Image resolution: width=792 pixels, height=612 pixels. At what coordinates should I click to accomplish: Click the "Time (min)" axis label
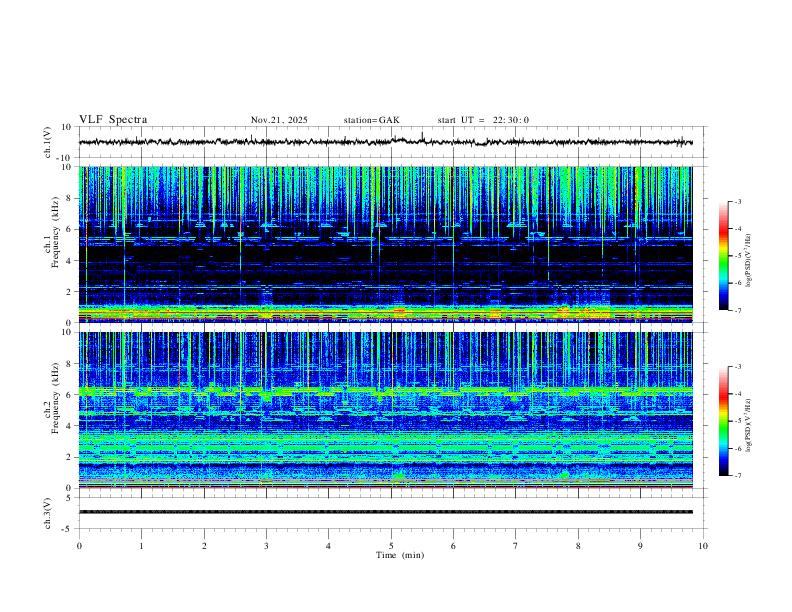[400, 555]
